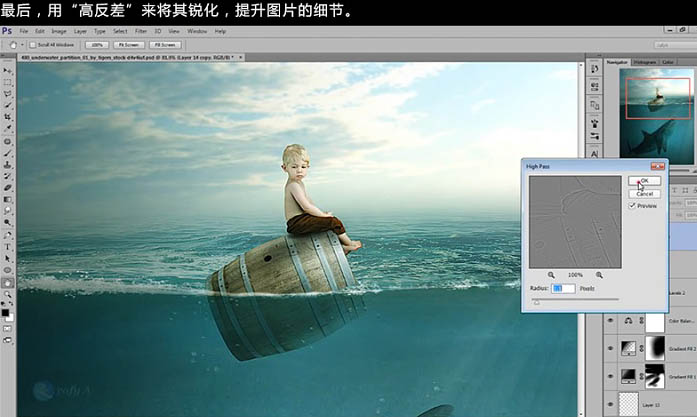
Task: Select the Move tool
Action: click(8, 71)
